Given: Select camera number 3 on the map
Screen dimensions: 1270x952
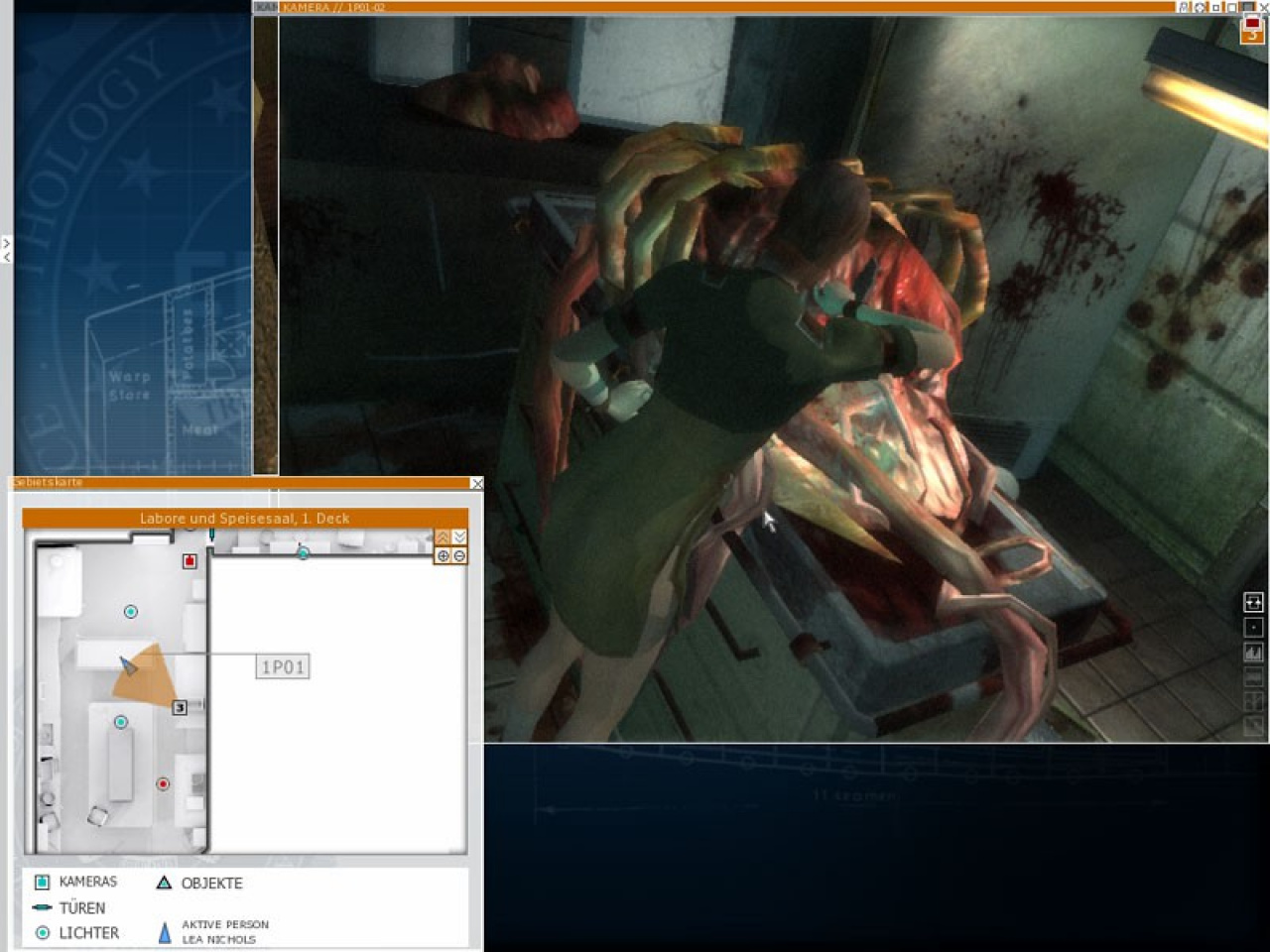Looking at the screenshot, I should tap(180, 707).
